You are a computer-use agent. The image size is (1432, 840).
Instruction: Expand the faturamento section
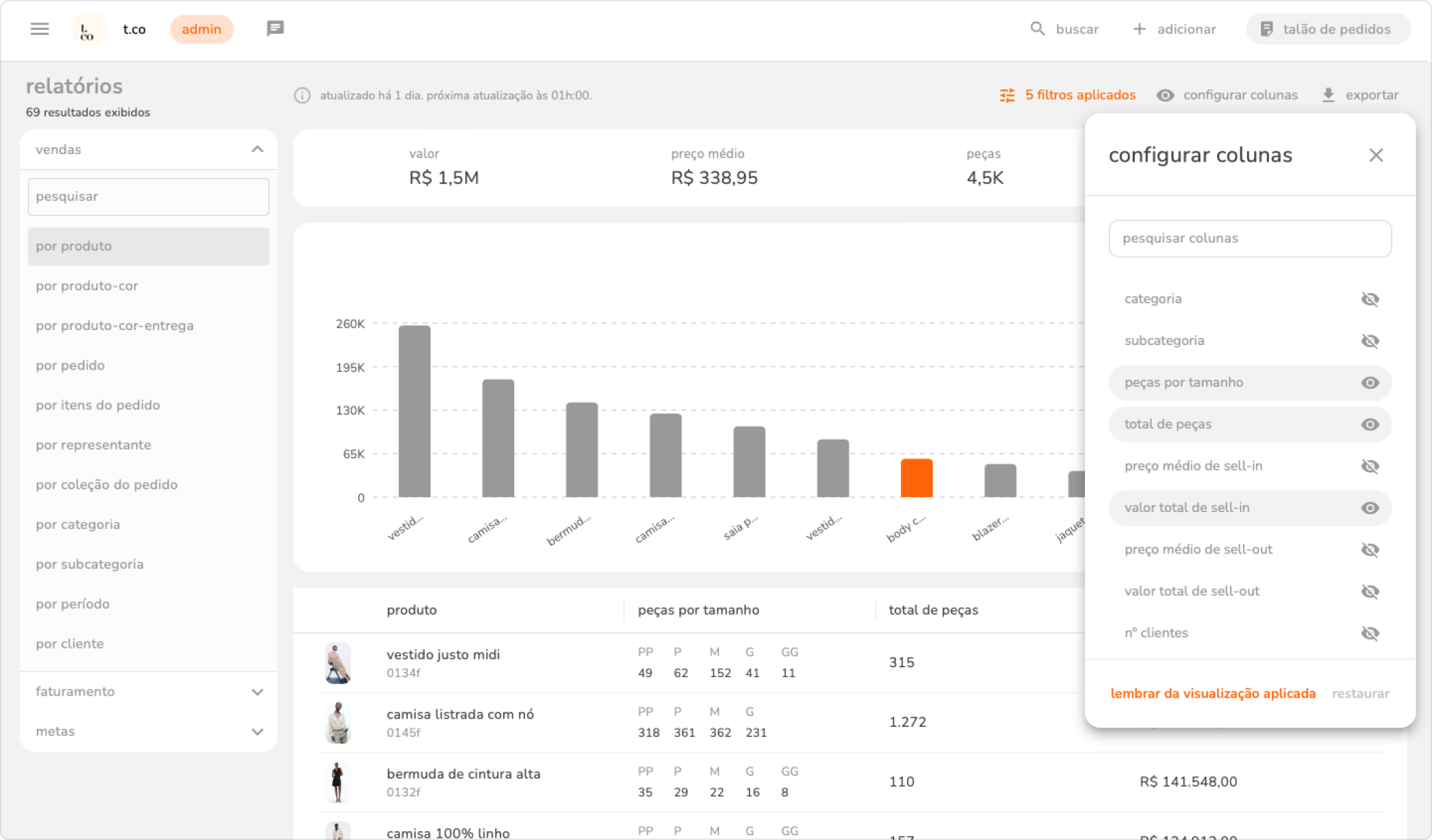click(257, 692)
